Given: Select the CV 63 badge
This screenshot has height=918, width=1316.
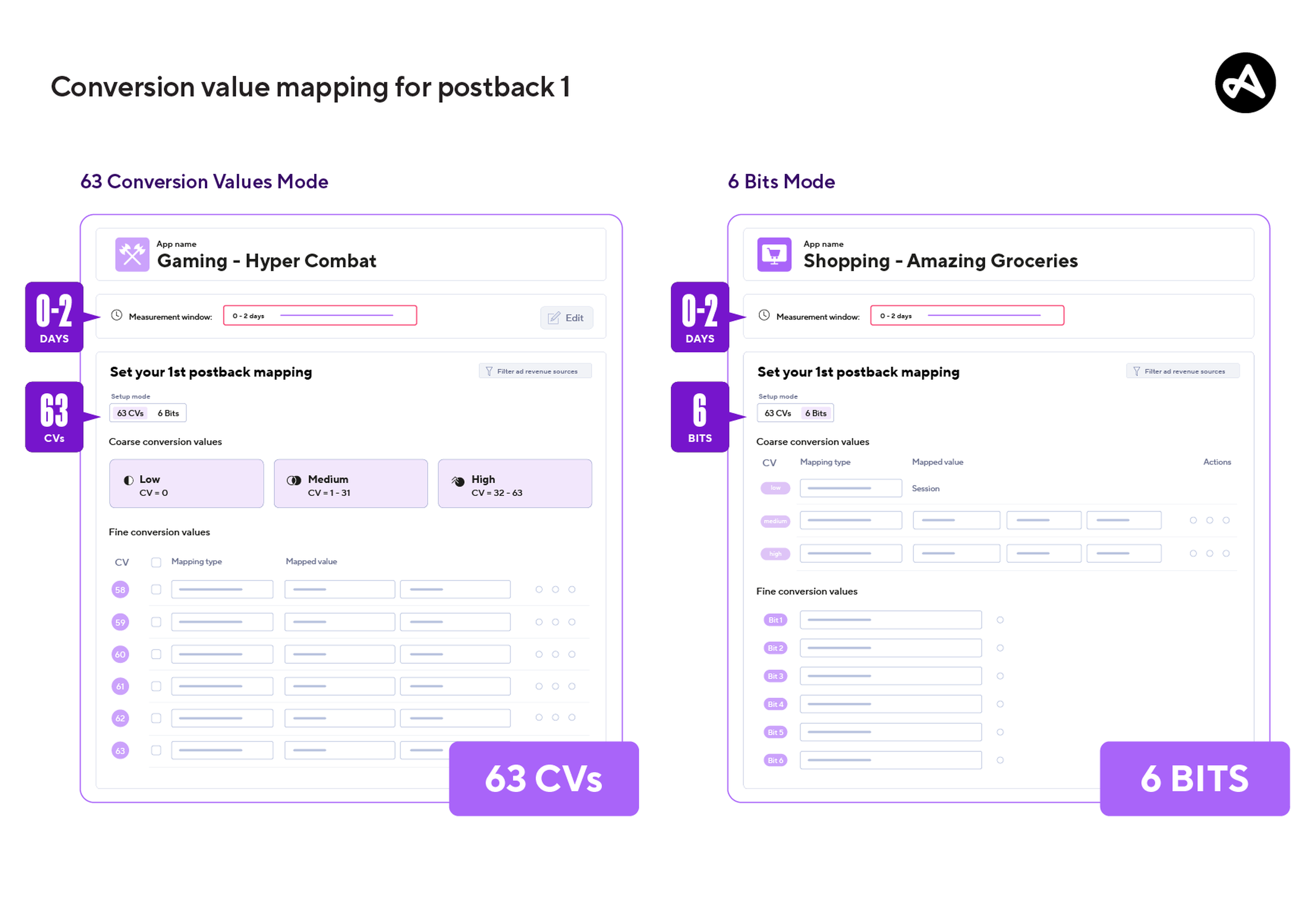Looking at the screenshot, I should click(120, 750).
